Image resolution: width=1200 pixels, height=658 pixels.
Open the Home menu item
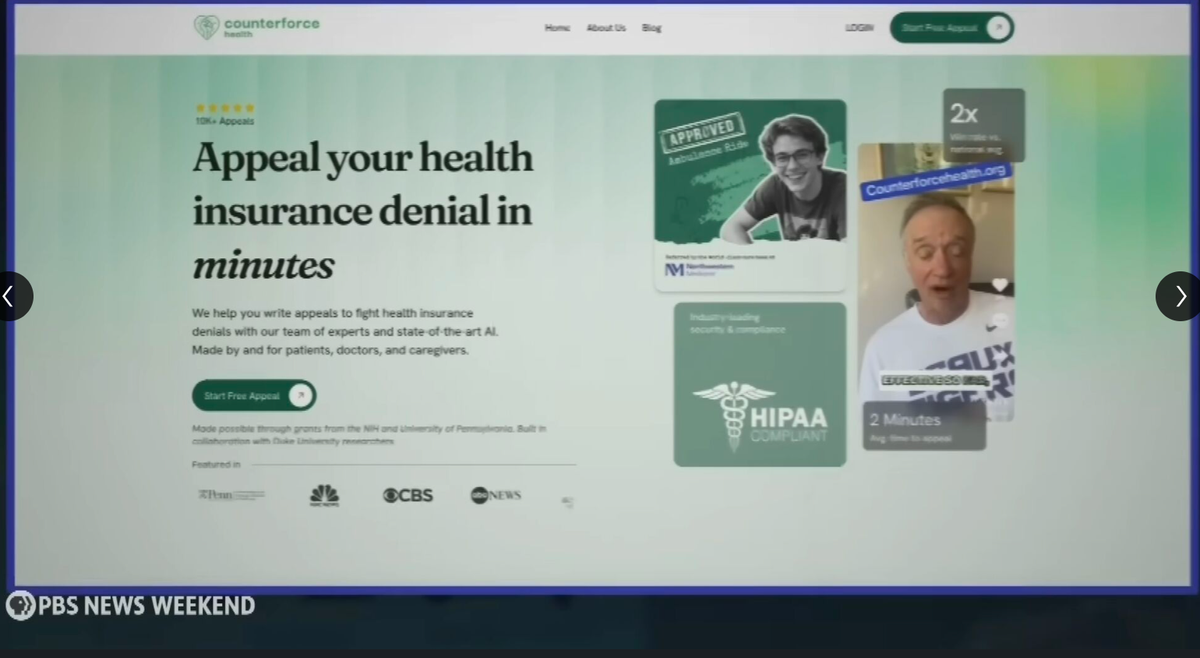point(557,28)
